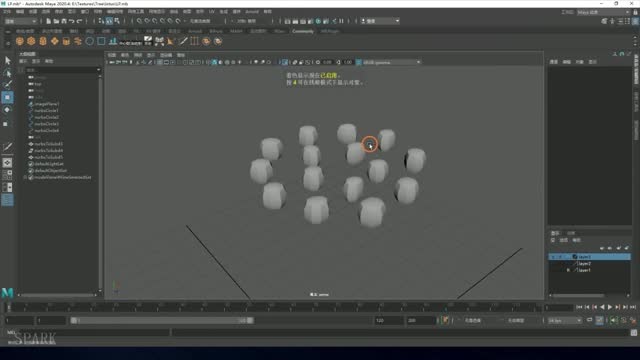This screenshot has height=360, width=640.
Task: Open the Outliner search filter dropdown arrow
Action: pos(98,70)
